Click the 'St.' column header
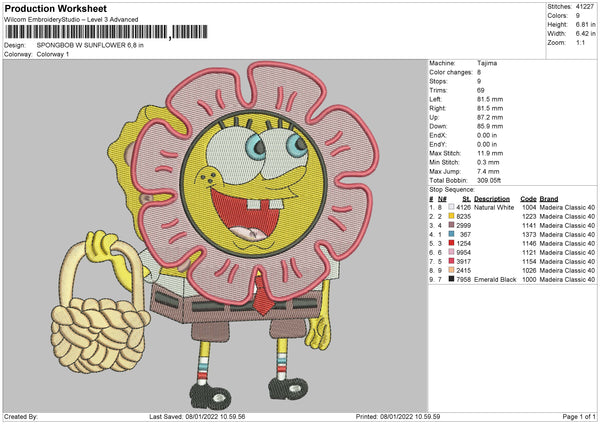Screen dimensions: 600x424 (466, 199)
